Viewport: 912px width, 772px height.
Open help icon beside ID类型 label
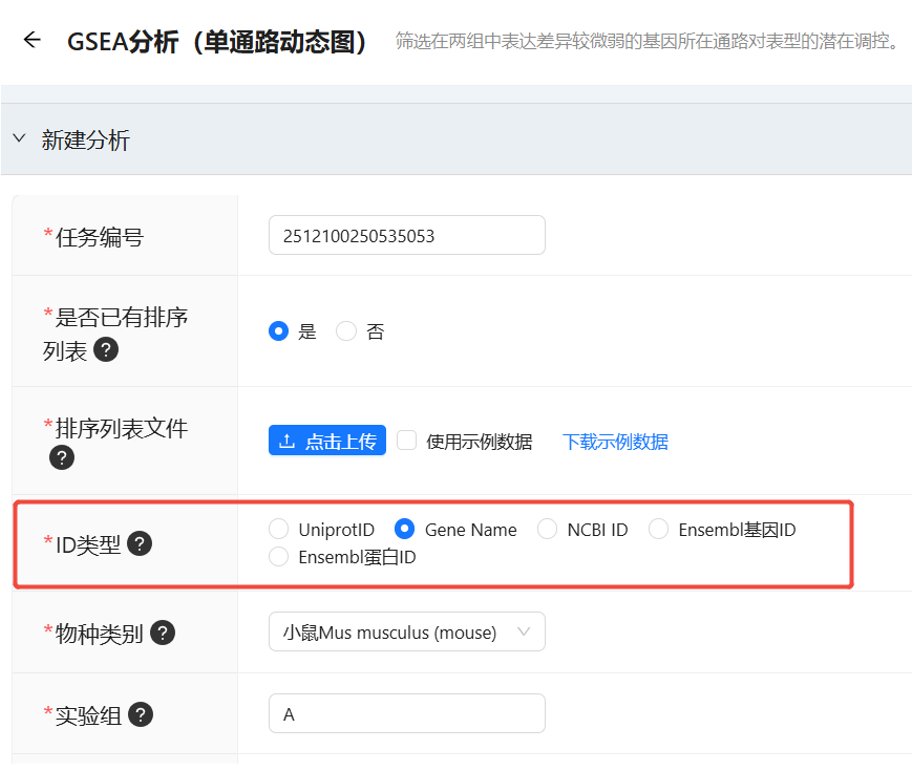pyautogui.click(x=138, y=543)
